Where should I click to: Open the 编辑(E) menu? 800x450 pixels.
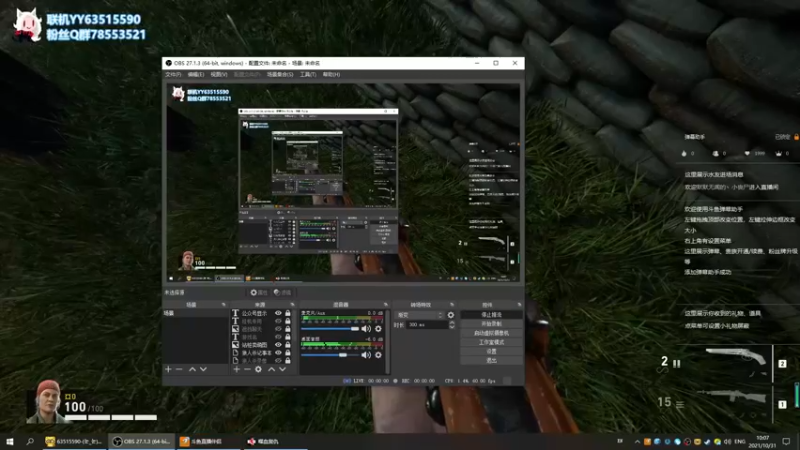pyautogui.click(x=196, y=74)
